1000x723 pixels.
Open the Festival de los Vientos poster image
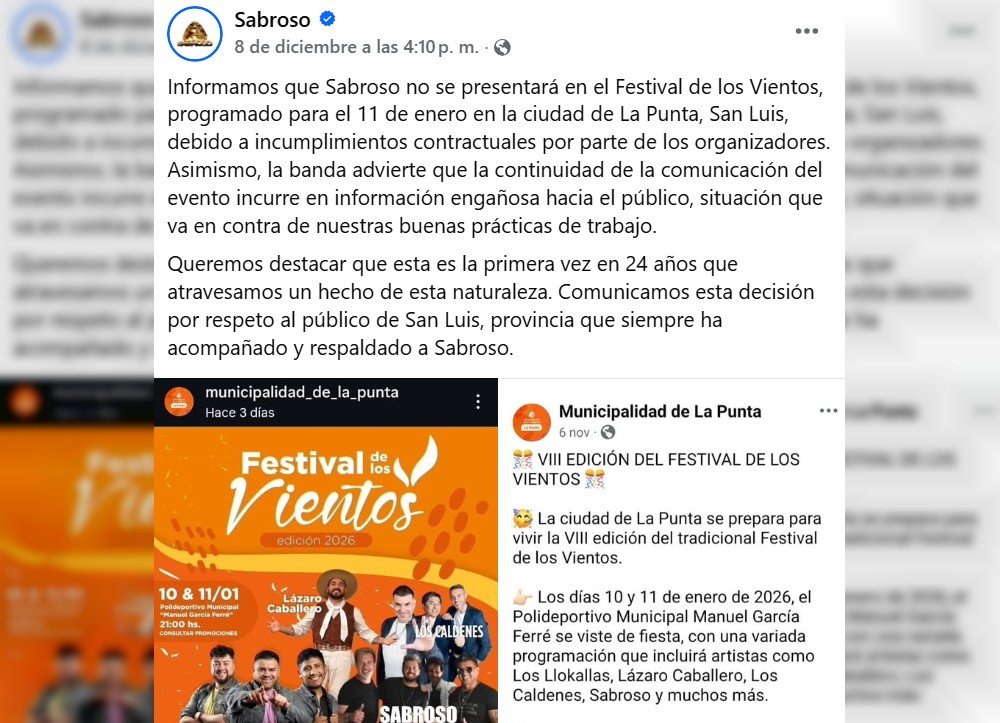click(326, 574)
